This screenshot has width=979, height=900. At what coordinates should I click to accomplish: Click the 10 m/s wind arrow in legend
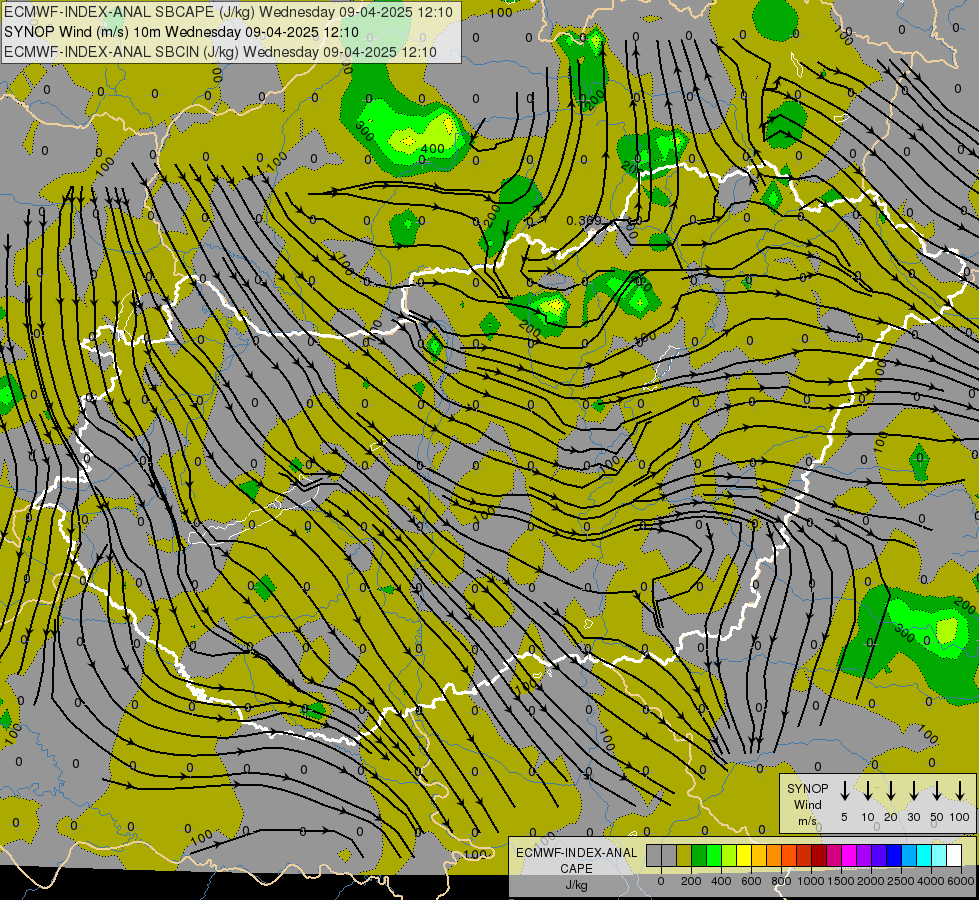pos(867,790)
